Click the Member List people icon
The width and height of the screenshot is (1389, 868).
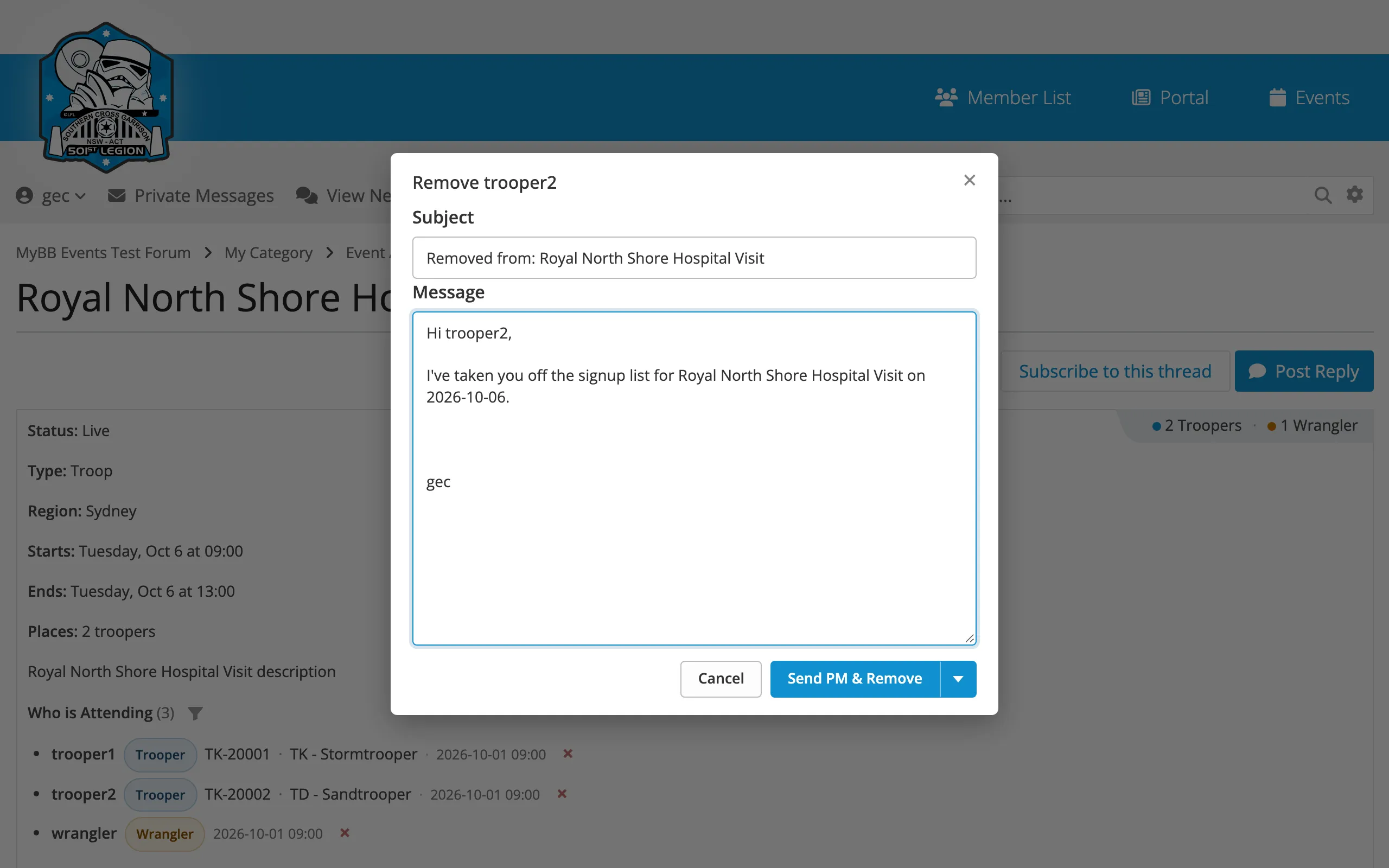(946, 98)
